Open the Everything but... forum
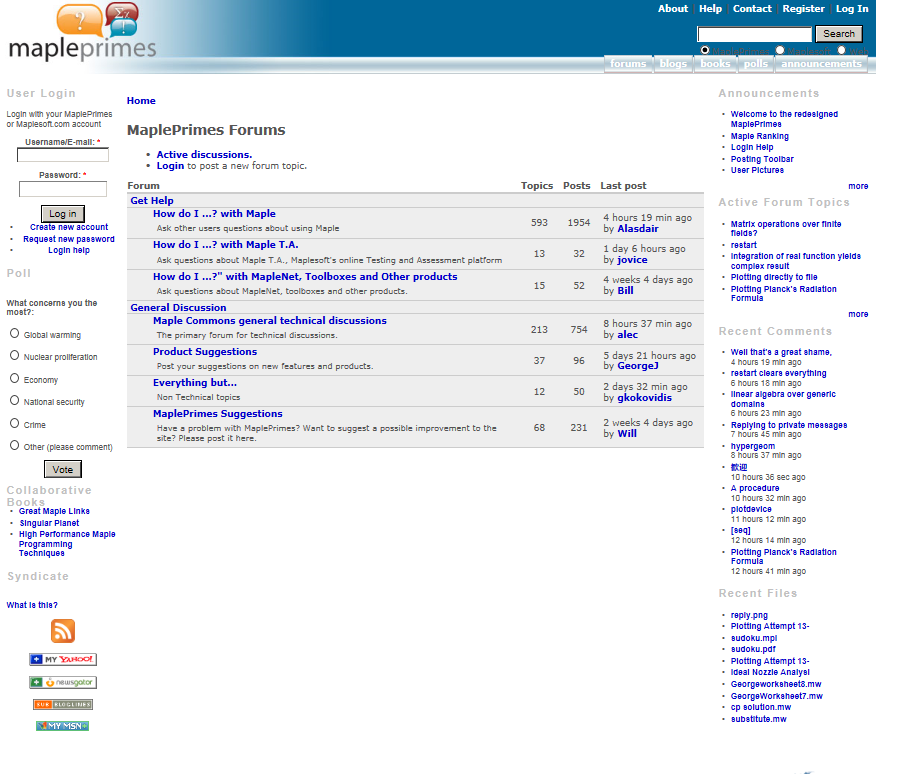This screenshot has width=921, height=774. click(x=195, y=383)
